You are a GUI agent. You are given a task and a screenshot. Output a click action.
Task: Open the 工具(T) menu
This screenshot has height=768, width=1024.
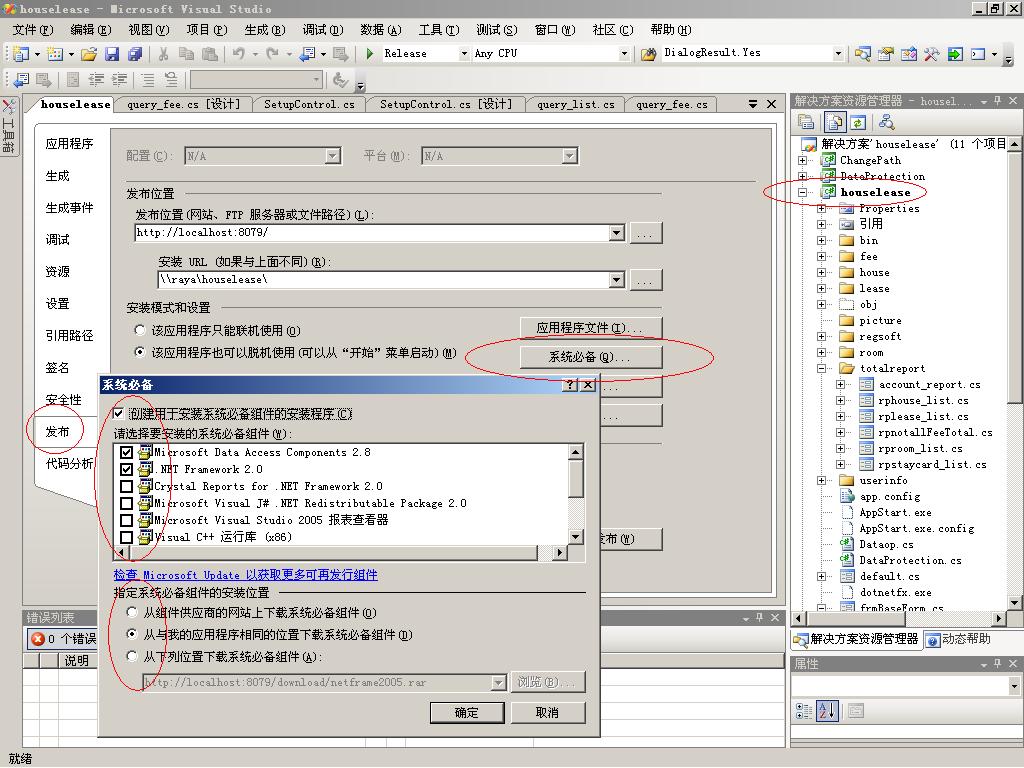[439, 30]
